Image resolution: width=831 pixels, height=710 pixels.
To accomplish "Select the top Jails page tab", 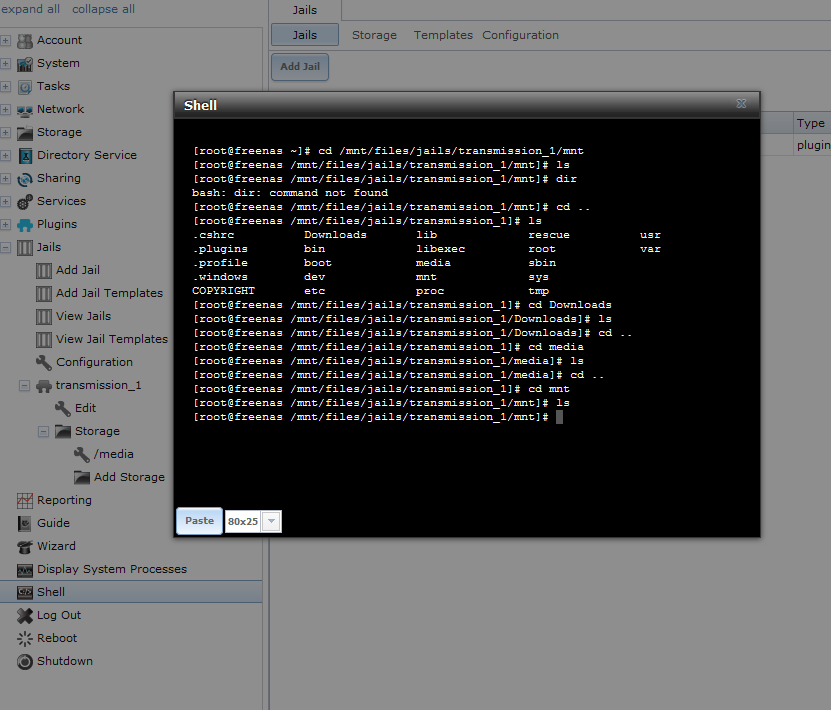I will pos(305,10).
